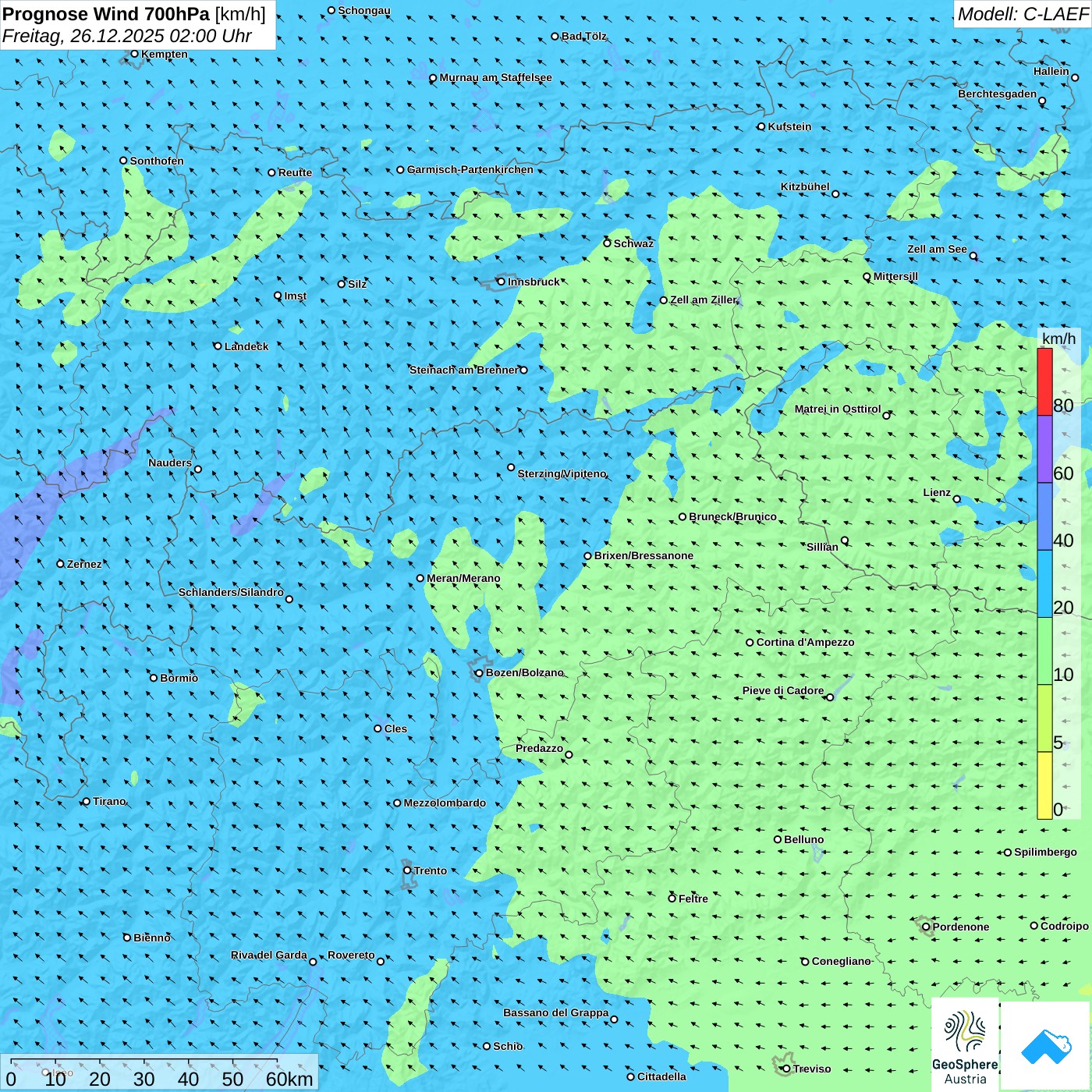
Task: Click the Schwaz location dot
Action: 607,243
